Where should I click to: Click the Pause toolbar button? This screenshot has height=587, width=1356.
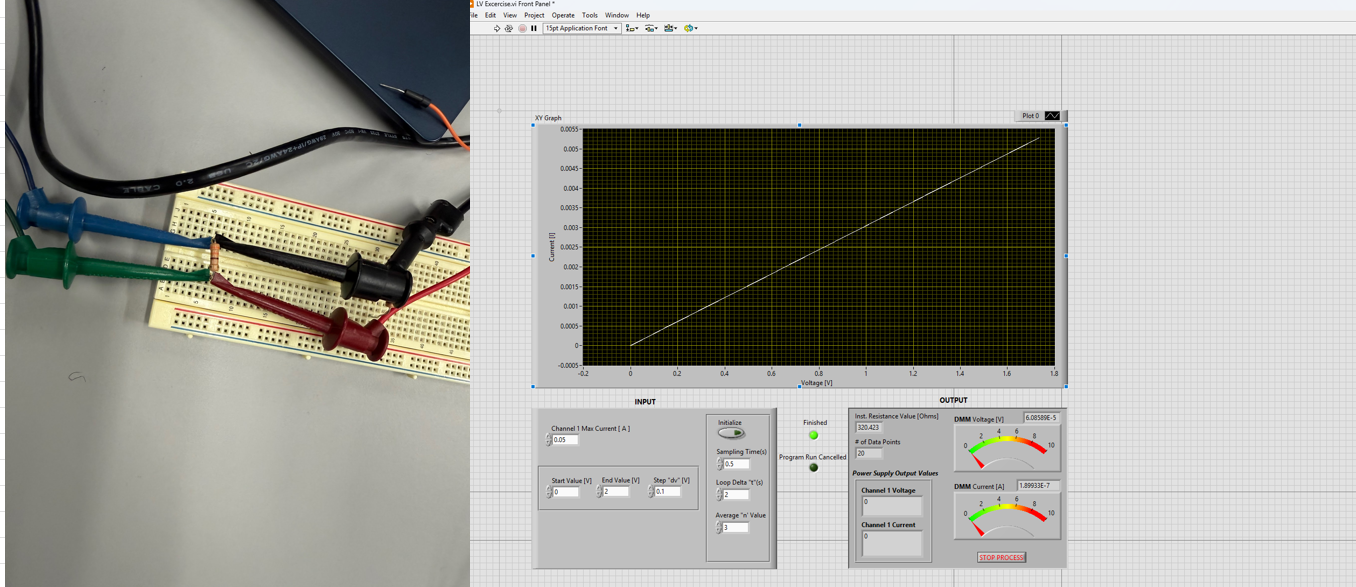534,28
